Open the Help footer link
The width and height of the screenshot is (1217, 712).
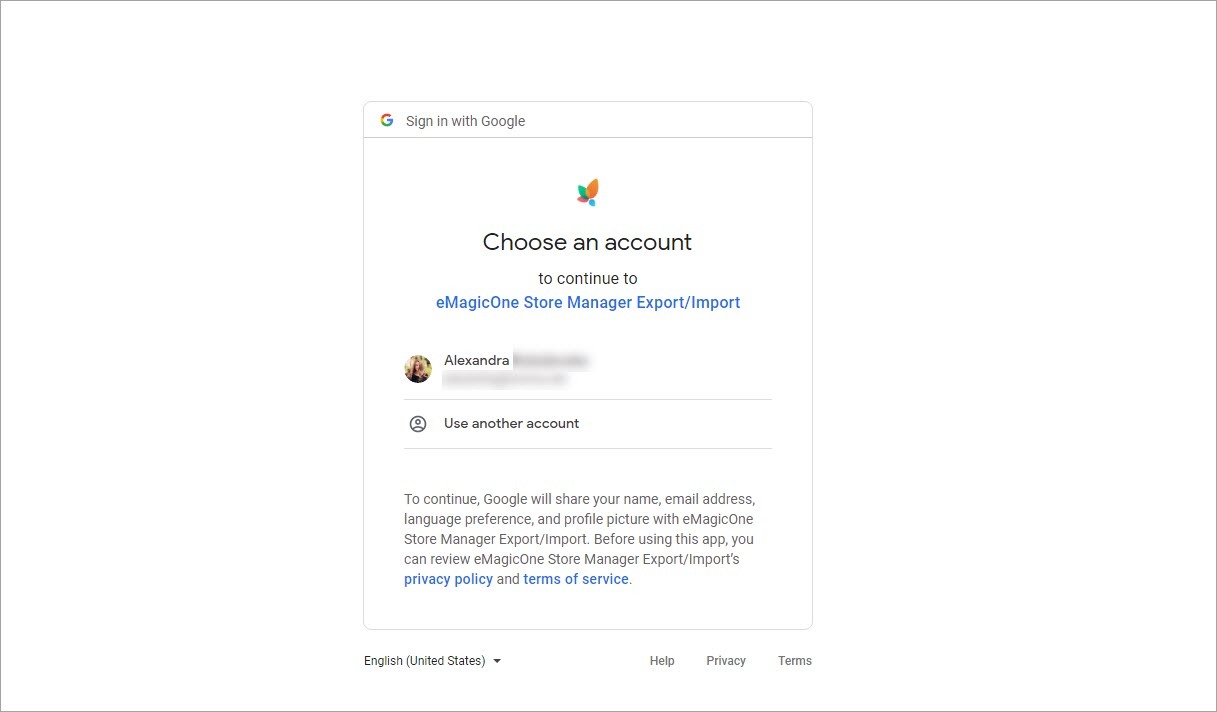(662, 661)
